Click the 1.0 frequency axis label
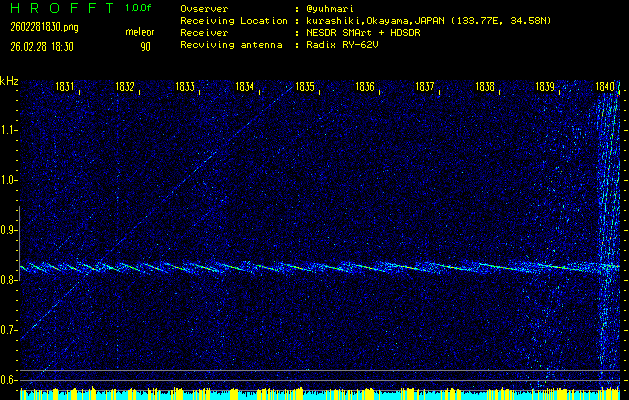 click(9, 180)
